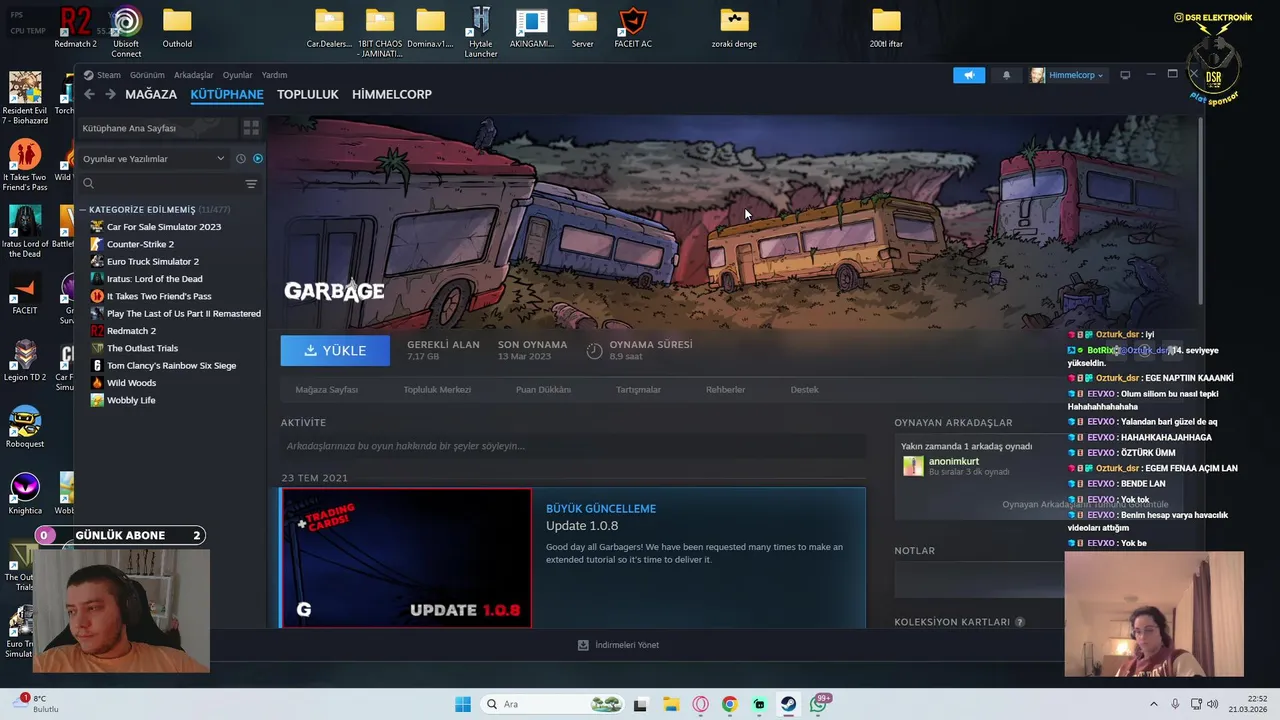Open the Oyunlar menu

[237, 75]
